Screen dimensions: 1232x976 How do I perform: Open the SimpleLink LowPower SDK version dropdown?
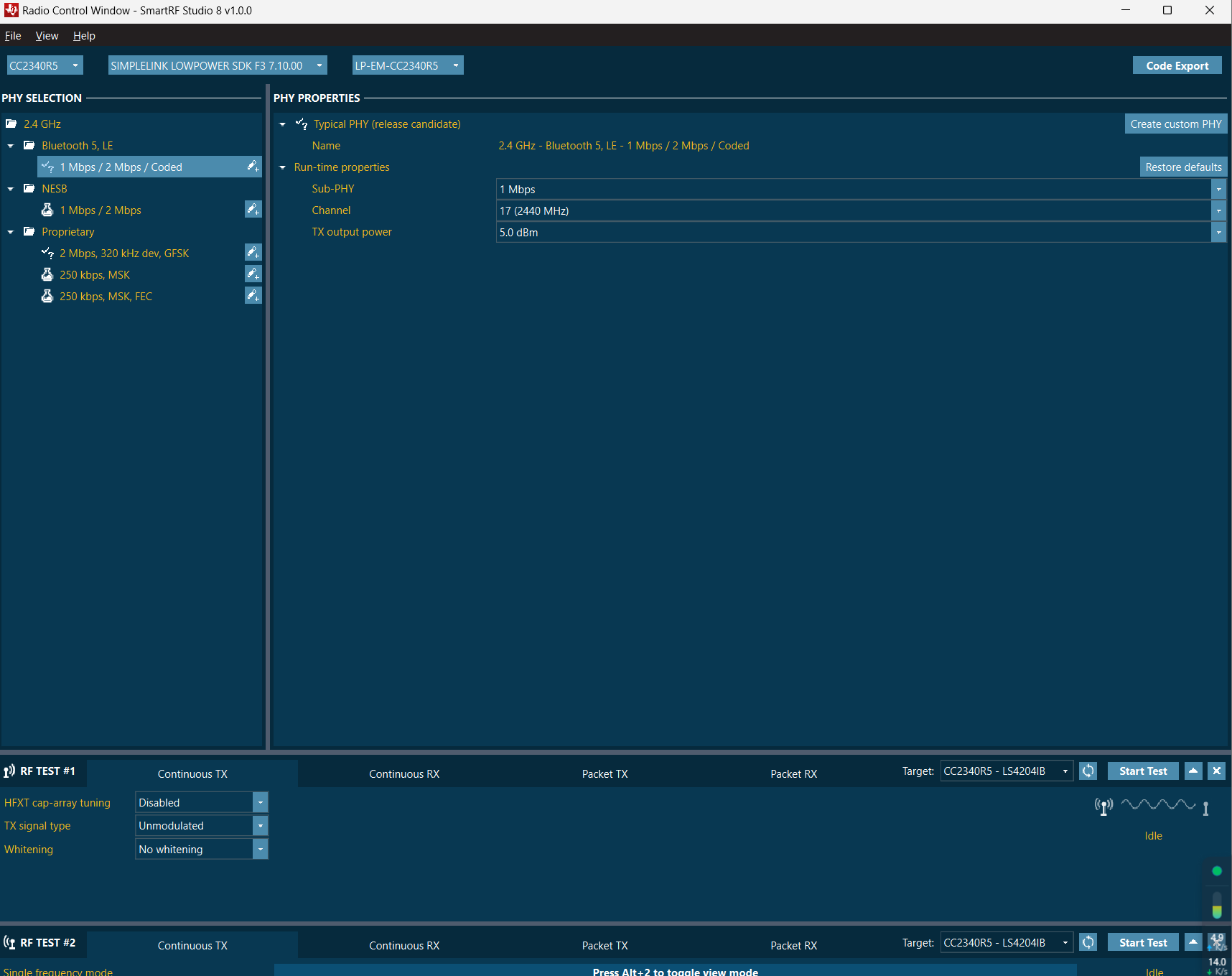218,65
